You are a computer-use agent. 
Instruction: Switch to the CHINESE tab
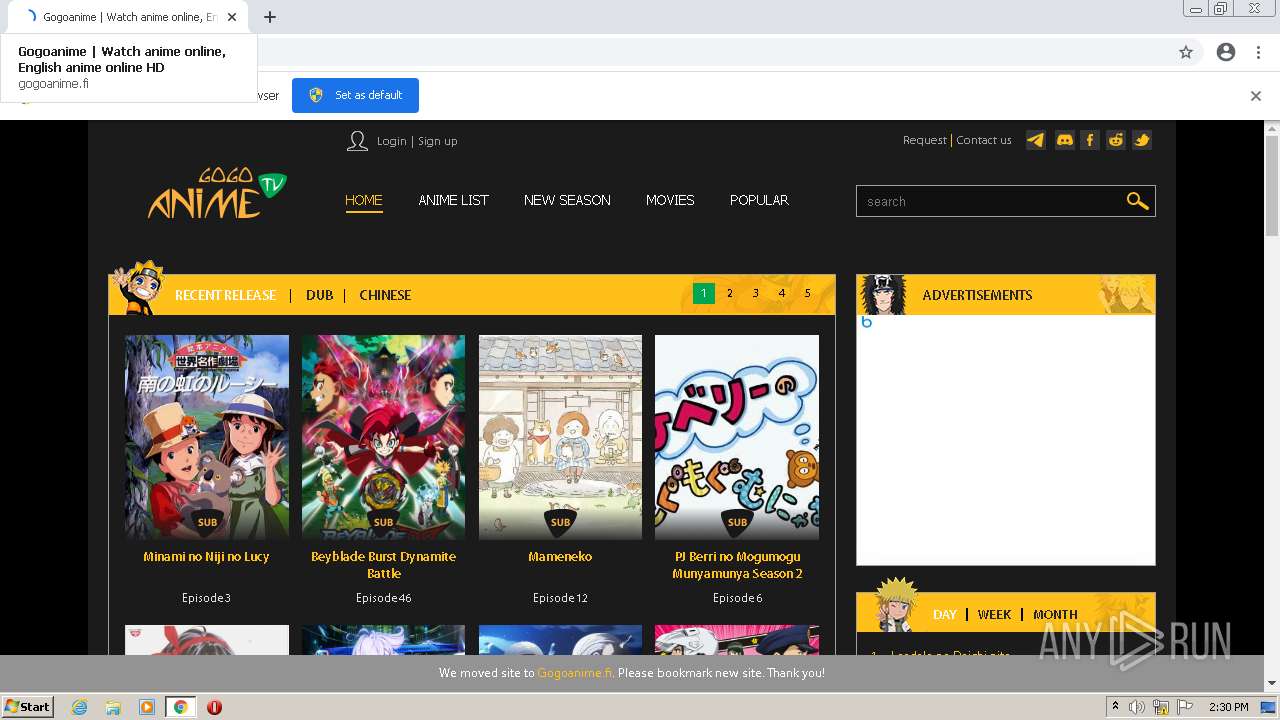(385, 295)
